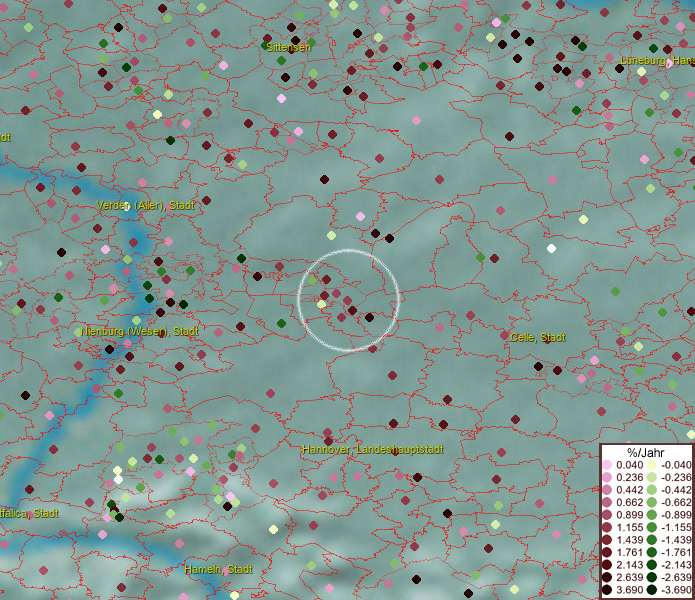Click the Verden (Aller), Stadt label

click(x=145, y=205)
